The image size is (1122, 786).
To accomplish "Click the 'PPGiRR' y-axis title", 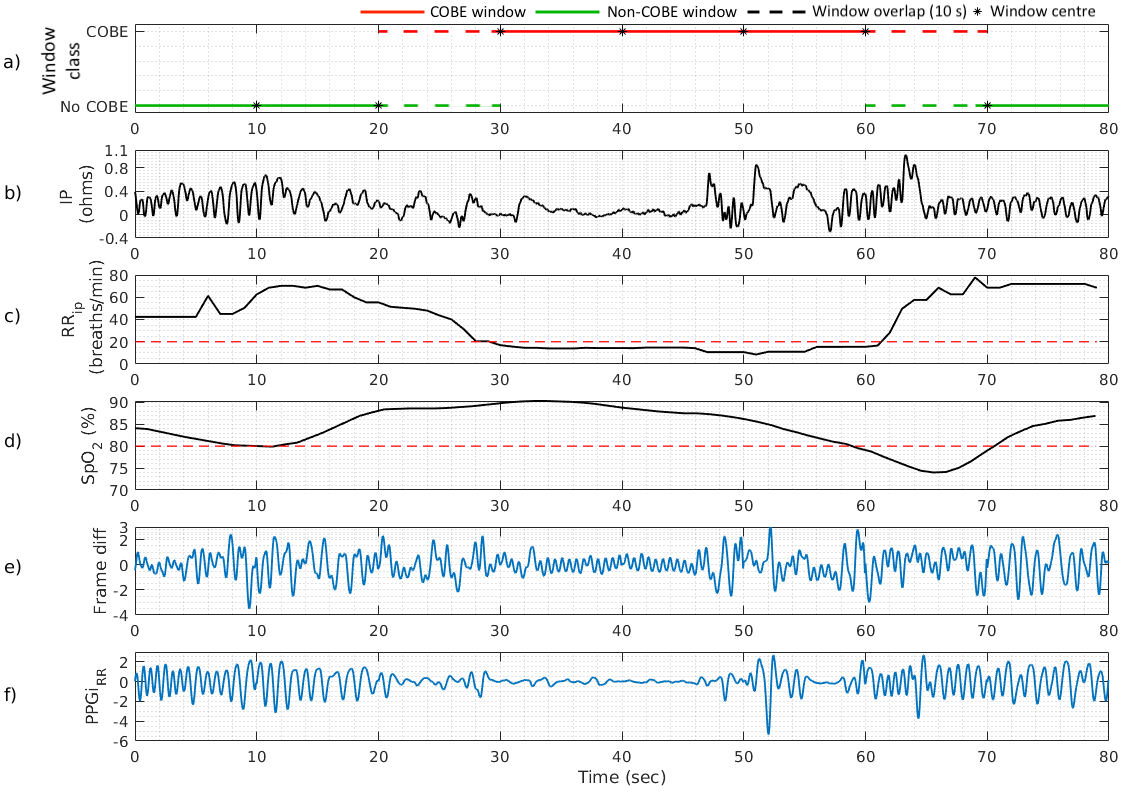I will tap(96, 695).
